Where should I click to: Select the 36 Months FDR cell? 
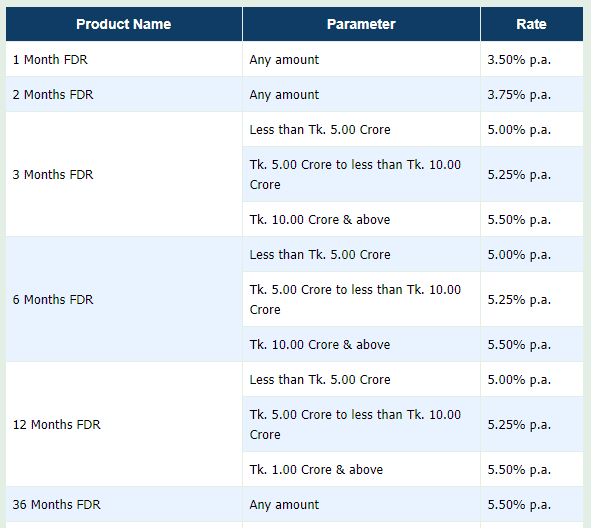124,504
